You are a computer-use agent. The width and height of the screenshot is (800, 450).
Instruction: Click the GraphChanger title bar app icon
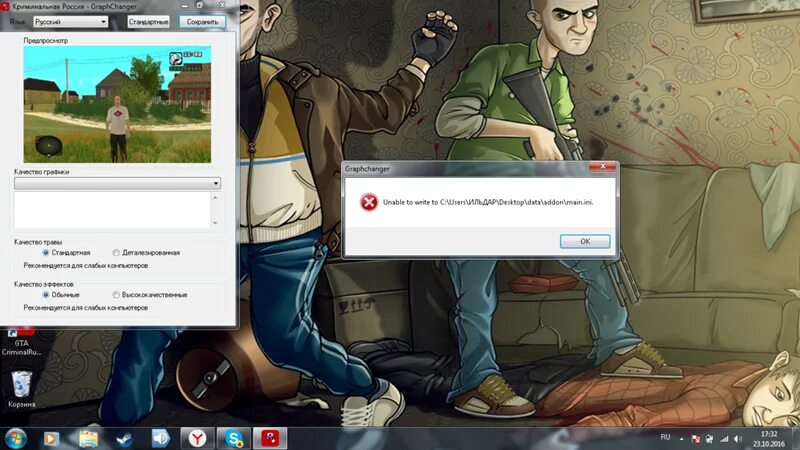tap(5, 7)
